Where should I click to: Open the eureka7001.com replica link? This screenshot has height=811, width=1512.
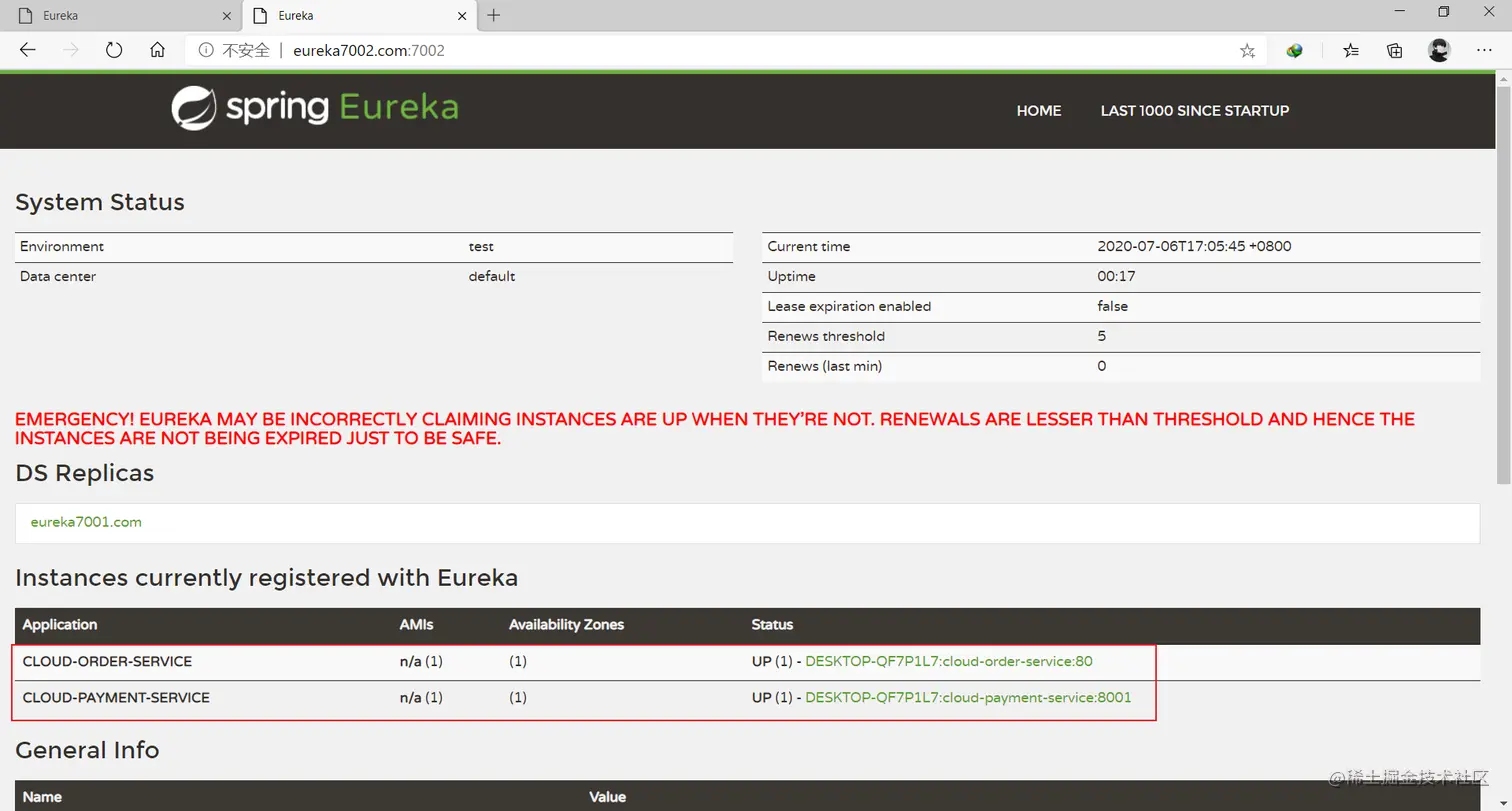86,522
